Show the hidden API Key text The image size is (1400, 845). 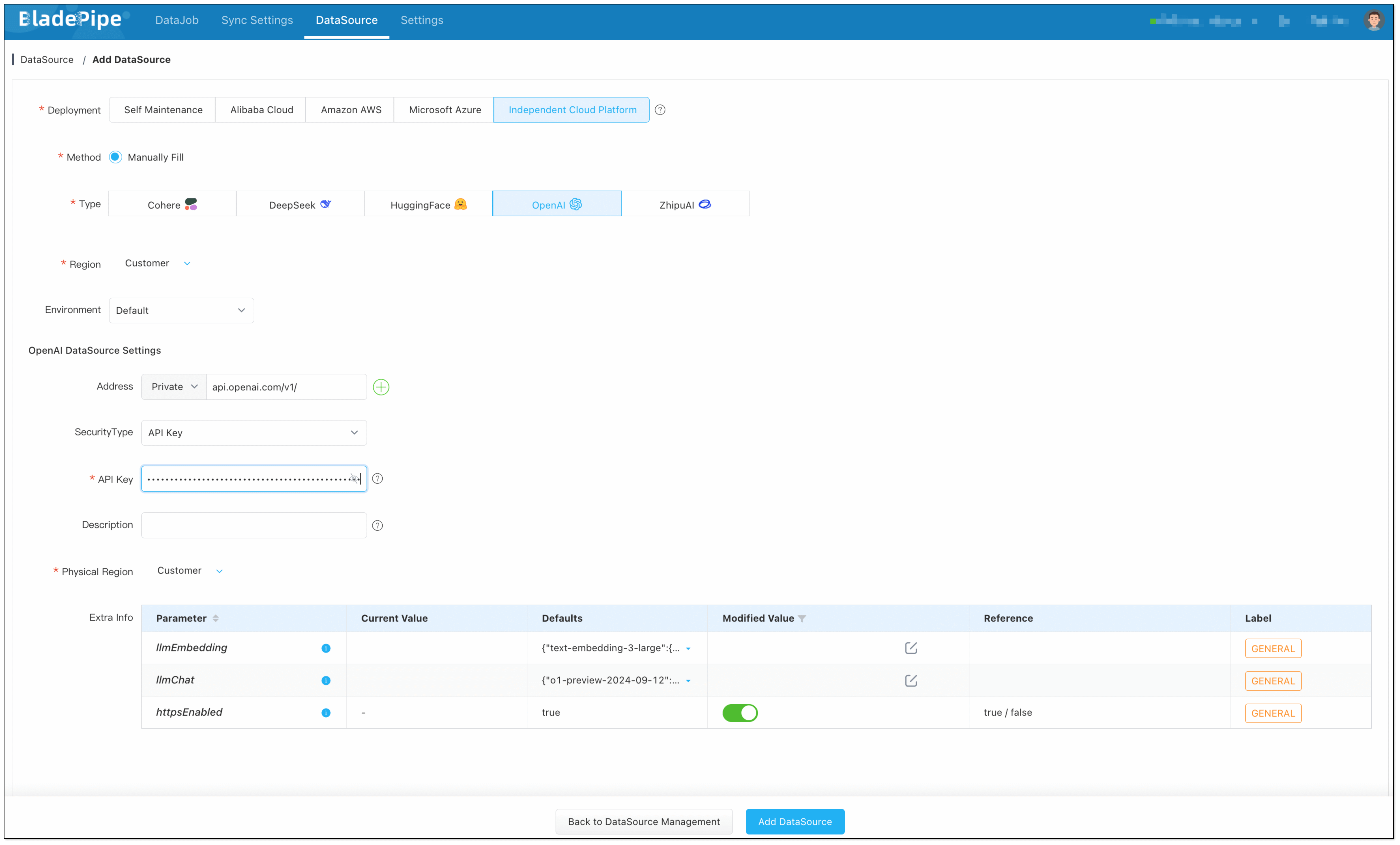pyautogui.click(x=354, y=479)
